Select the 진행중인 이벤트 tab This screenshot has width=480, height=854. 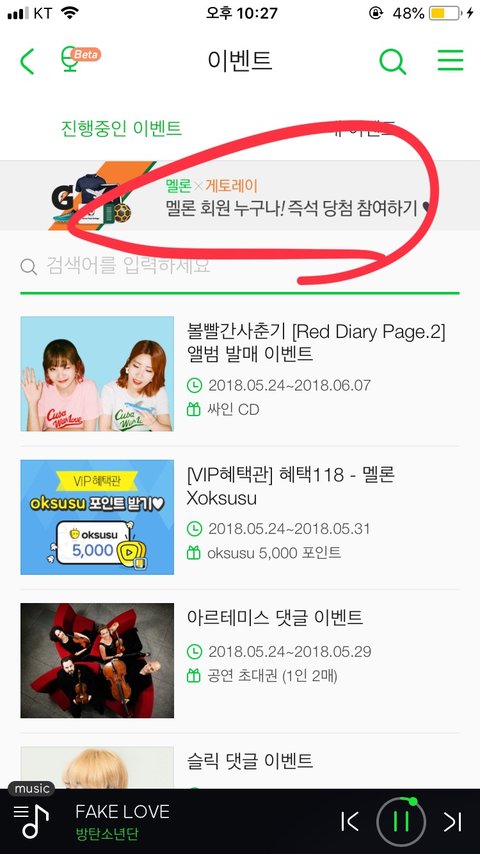pyautogui.click(x=121, y=129)
